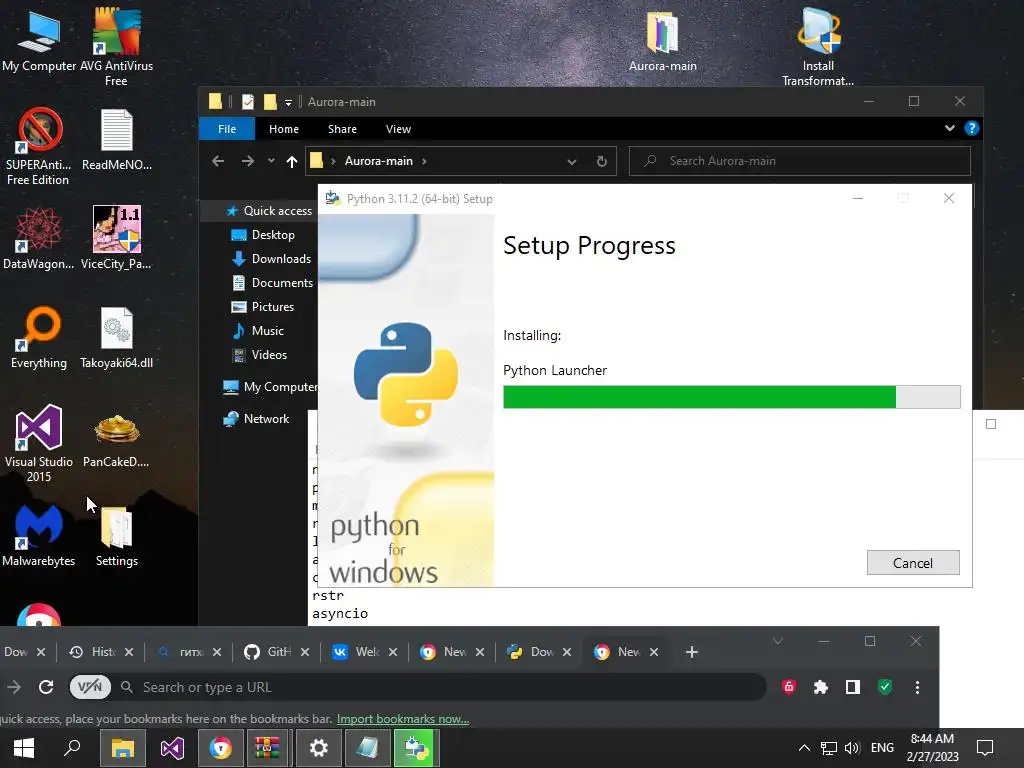The width and height of the screenshot is (1024, 768).
Task: Go back in File Explorer
Action: (x=218, y=161)
